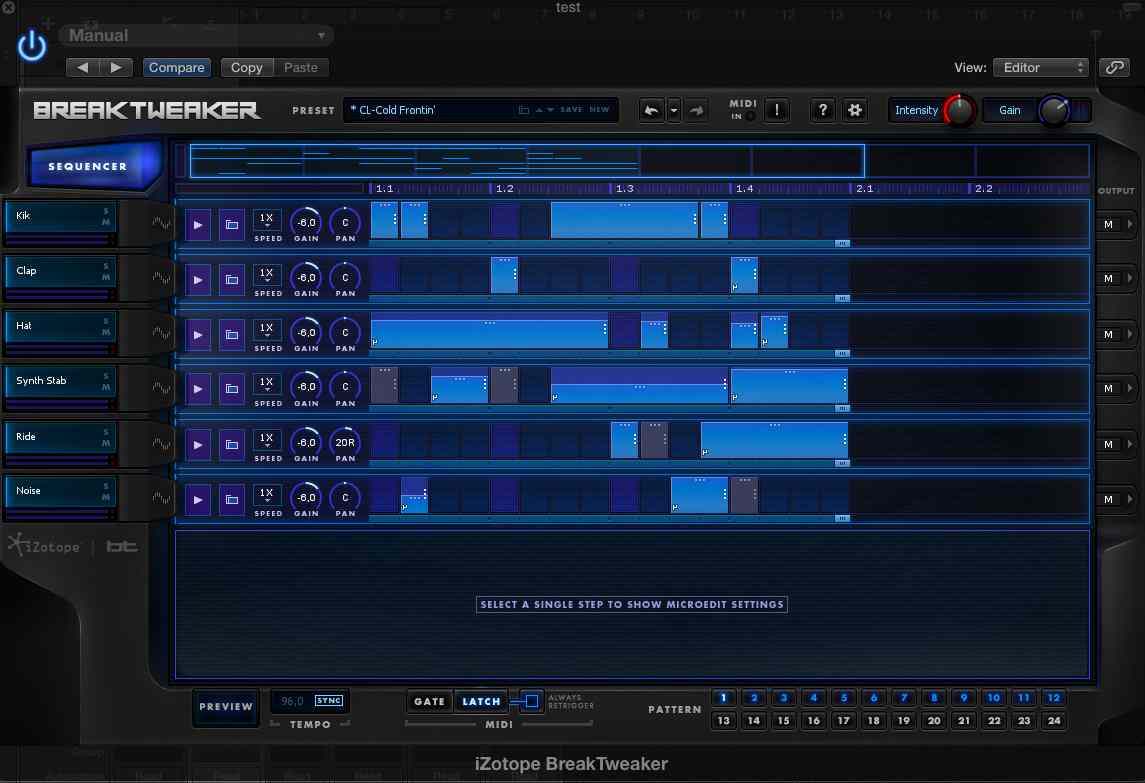This screenshot has width=1145, height=783.
Task: Open the Noise track pattern folder
Action: (x=231, y=500)
